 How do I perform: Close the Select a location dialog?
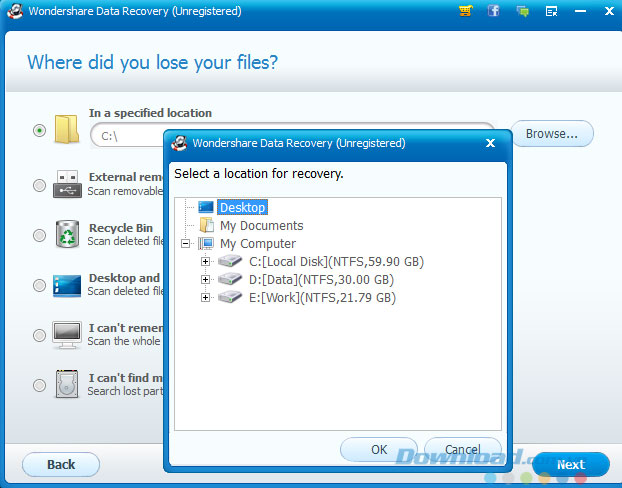point(490,143)
